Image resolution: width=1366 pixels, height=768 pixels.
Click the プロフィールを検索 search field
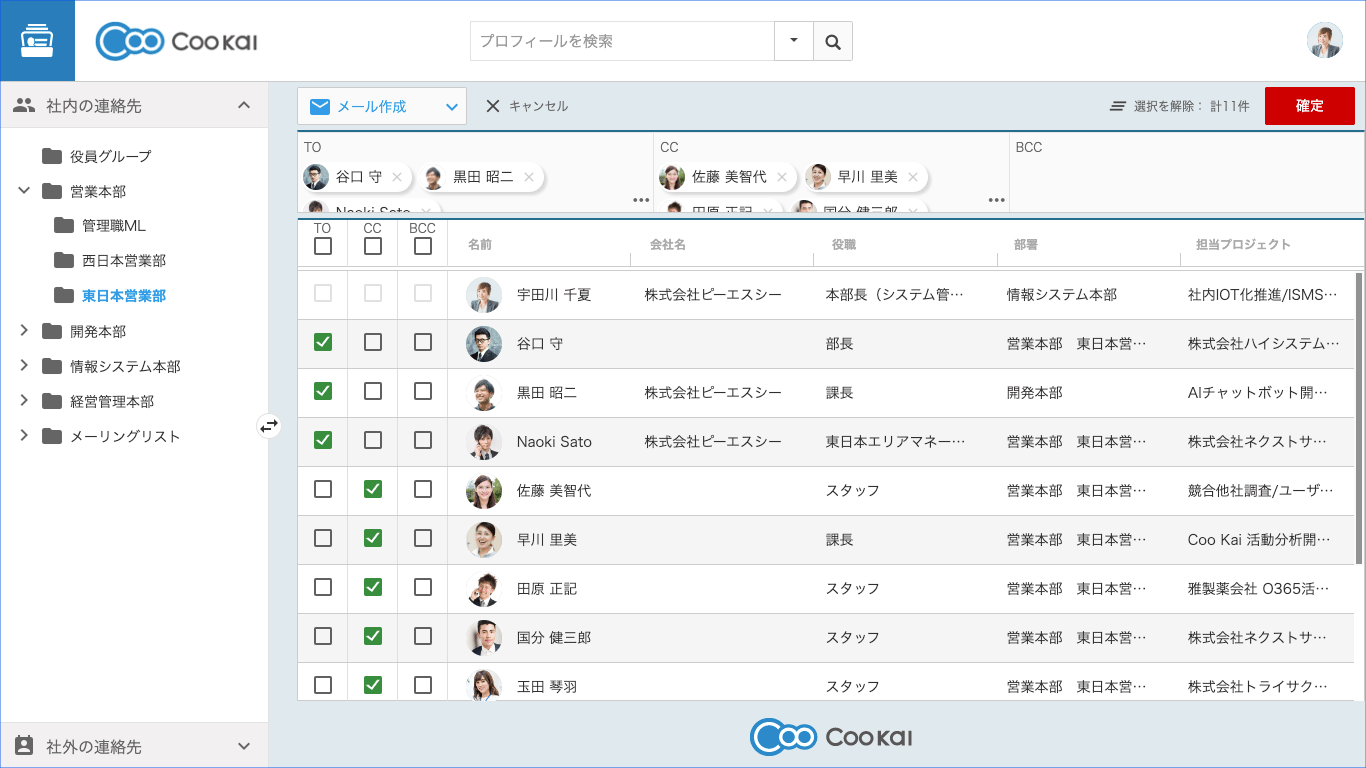pos(621,42)
